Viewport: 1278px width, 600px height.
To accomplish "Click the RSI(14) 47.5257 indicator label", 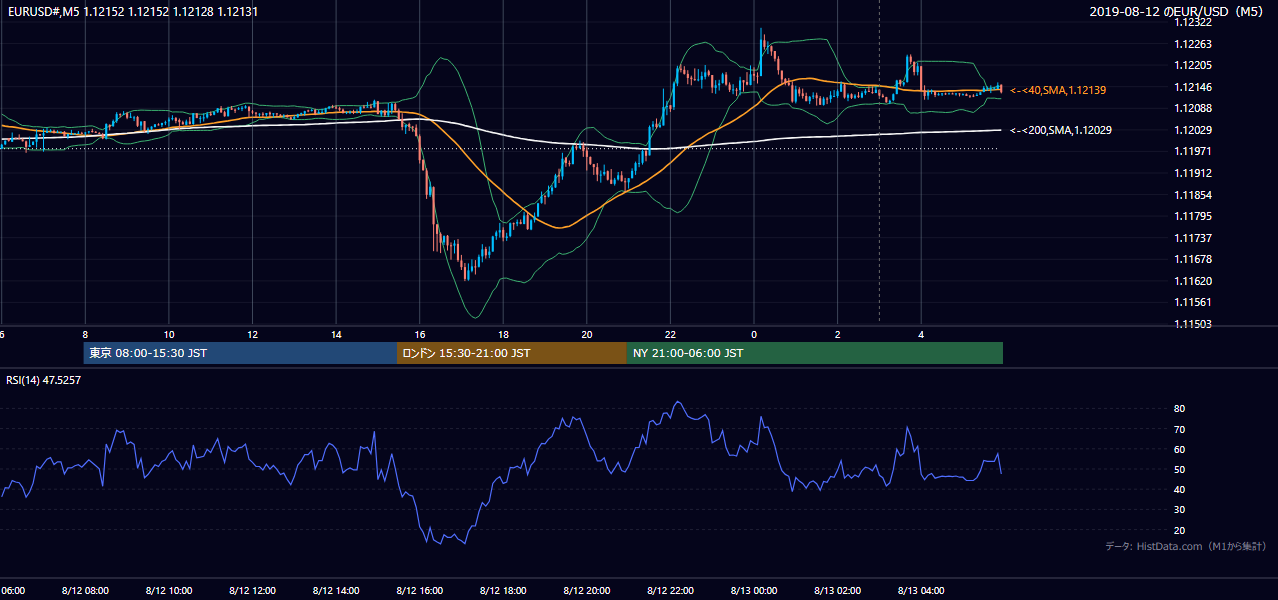I will point(44,381).
